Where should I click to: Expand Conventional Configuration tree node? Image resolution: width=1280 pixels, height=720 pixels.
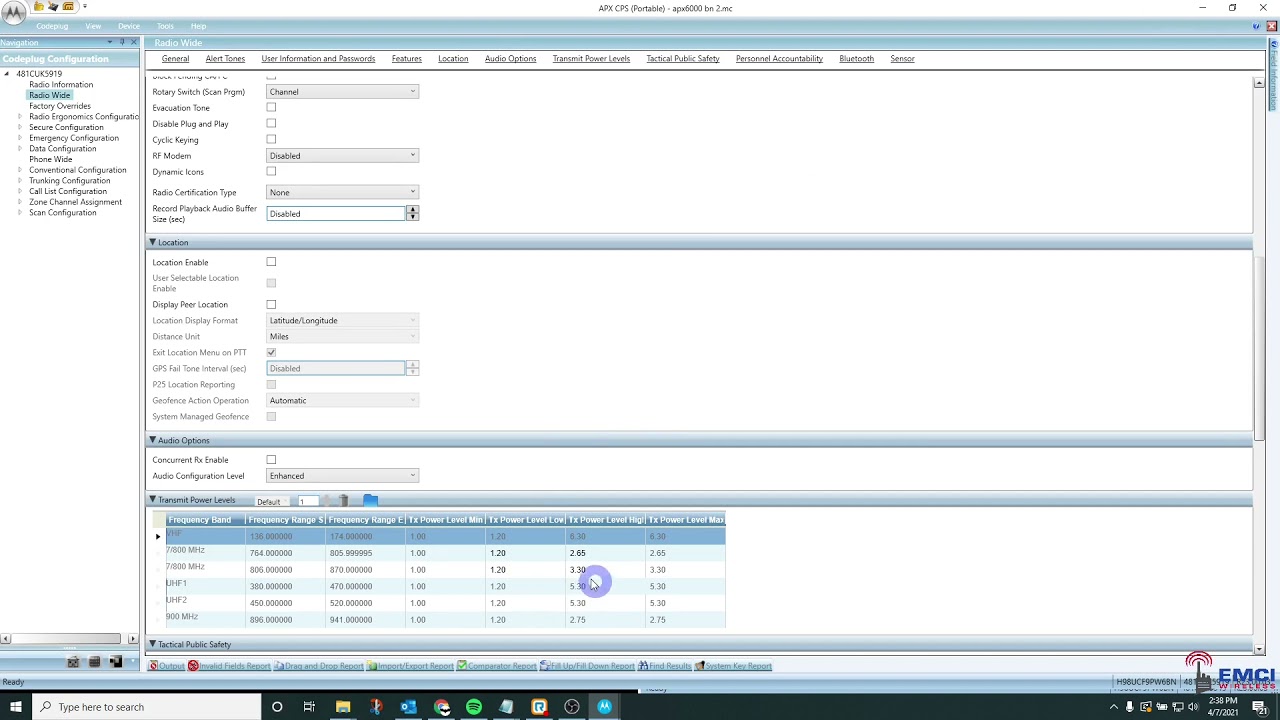pos(20,170)
